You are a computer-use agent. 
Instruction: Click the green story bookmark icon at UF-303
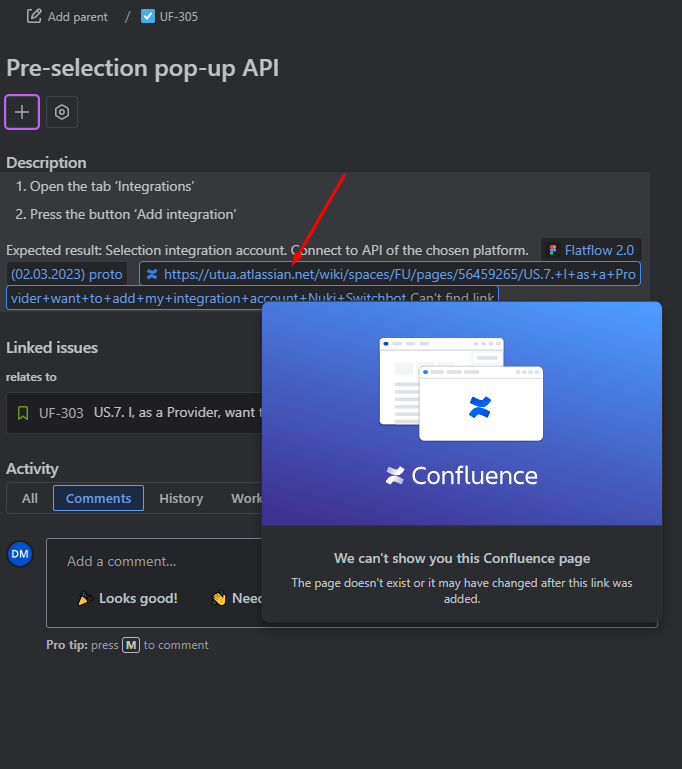23,413
